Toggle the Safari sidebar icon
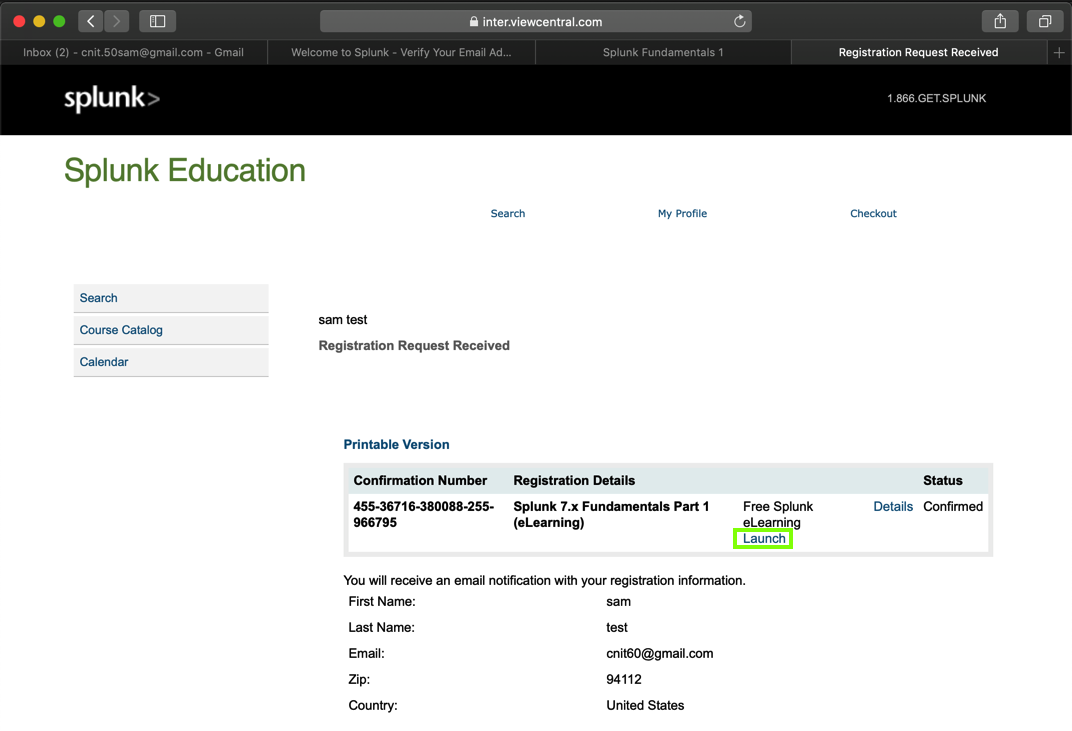 tap(157, 21)
